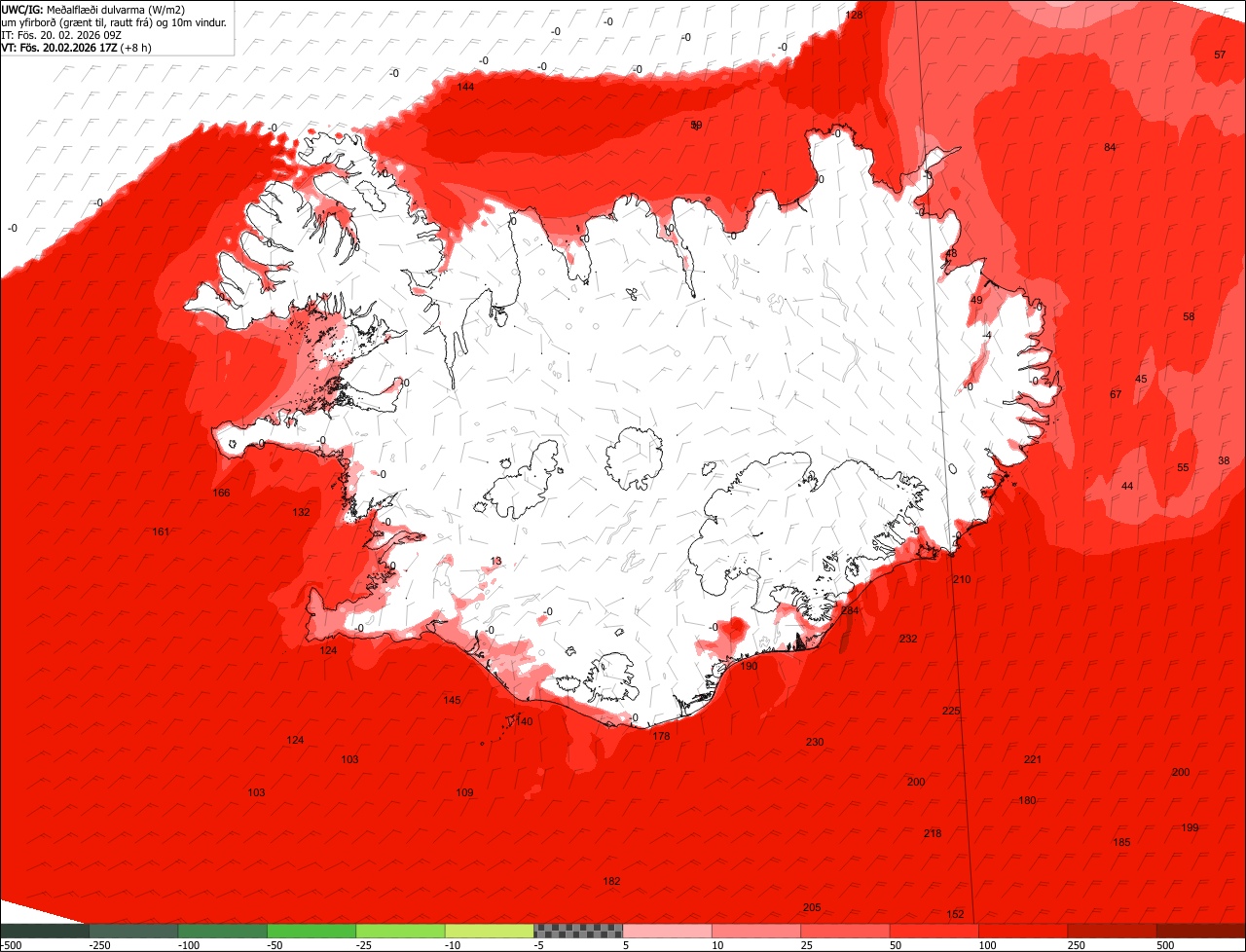Viewport: 1246px width, 952px height.
Task: Click the map value '45'
Action: (x=1142, y=379)
